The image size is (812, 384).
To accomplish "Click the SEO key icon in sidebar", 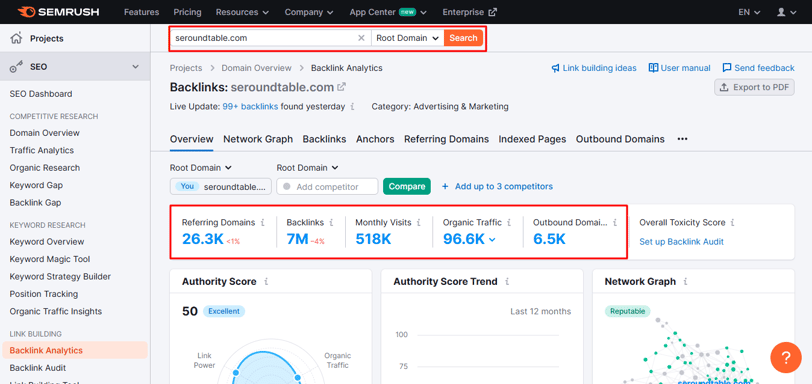I will click(x=17, y=67).
